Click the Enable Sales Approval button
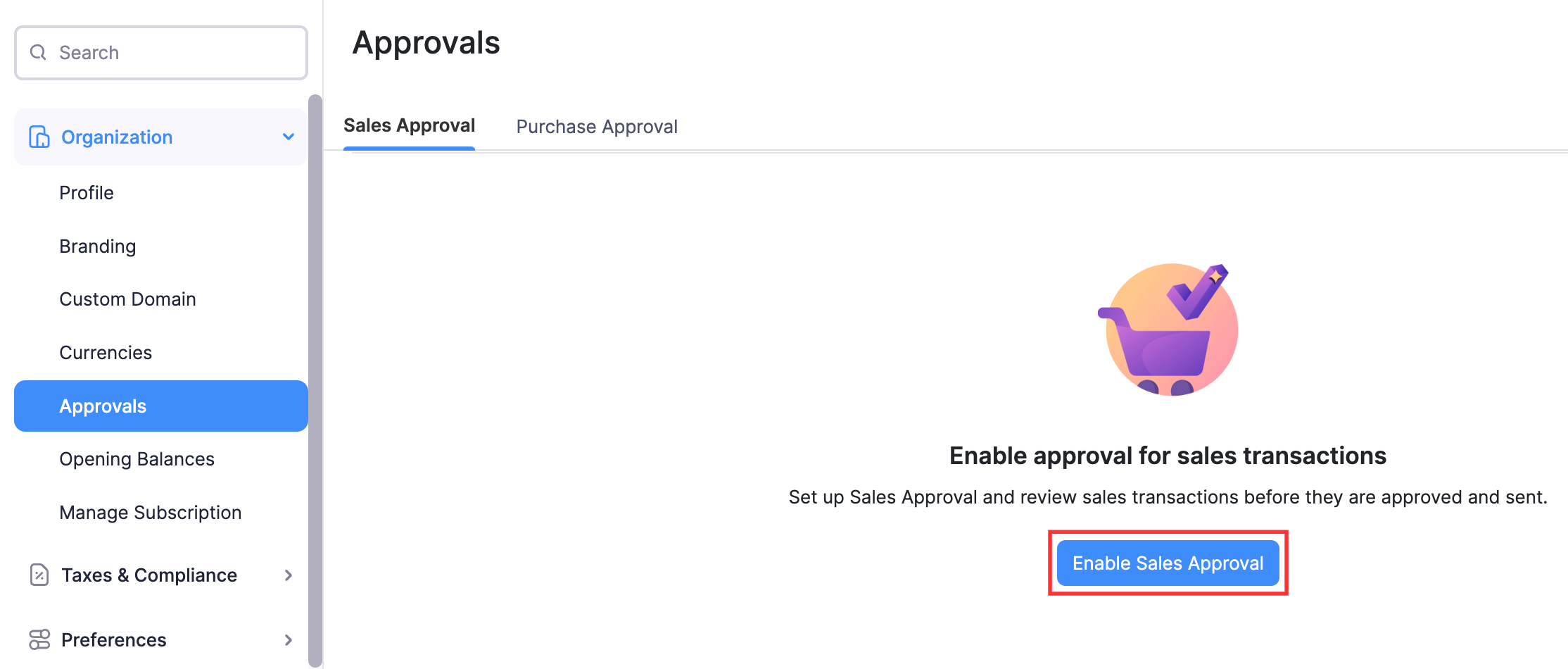The width and height of the screenshot is (1568, 669). pyautogui.click(x=1168, y=563)
